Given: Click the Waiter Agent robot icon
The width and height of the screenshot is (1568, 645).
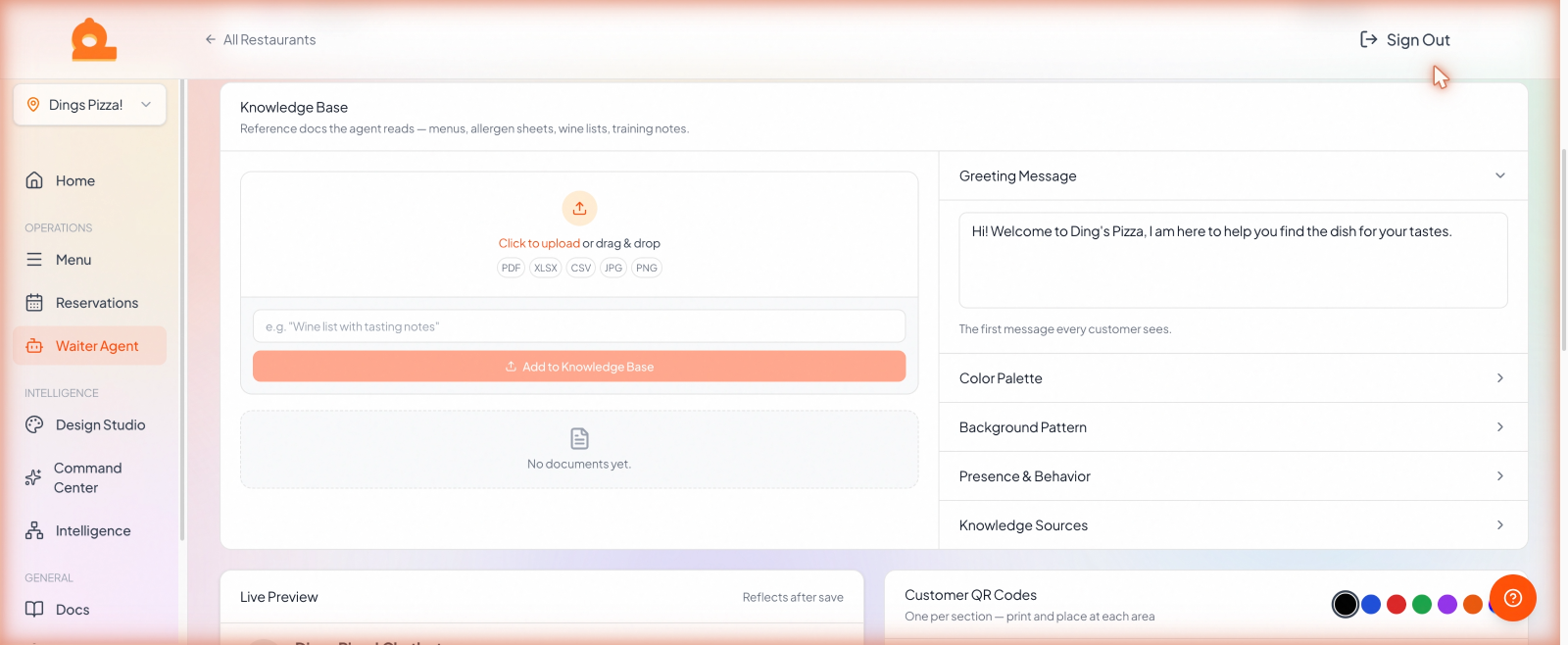Looking at the screenshot, I should 34,346.
